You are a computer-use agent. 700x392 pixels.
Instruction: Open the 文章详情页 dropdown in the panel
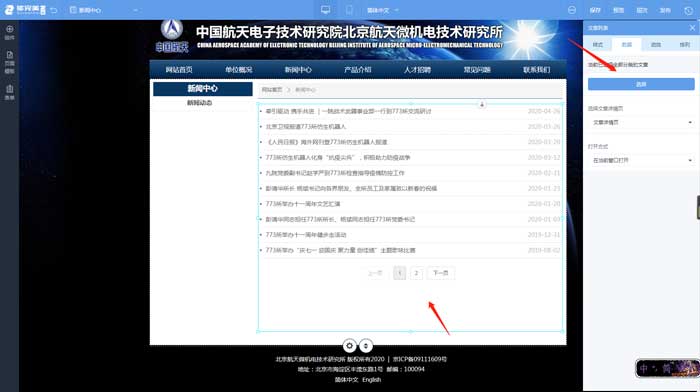641,122
